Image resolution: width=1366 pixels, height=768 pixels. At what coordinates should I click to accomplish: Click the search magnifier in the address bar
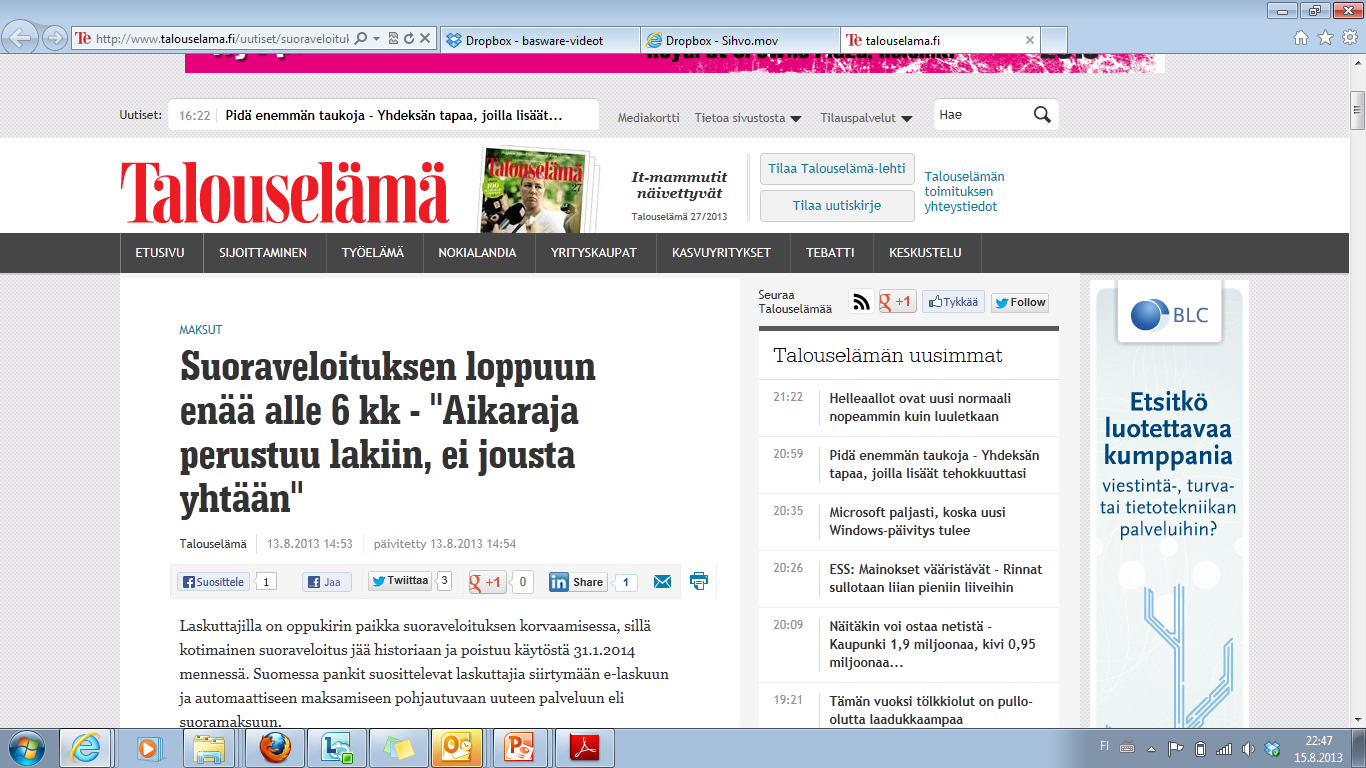click(361, 39)
